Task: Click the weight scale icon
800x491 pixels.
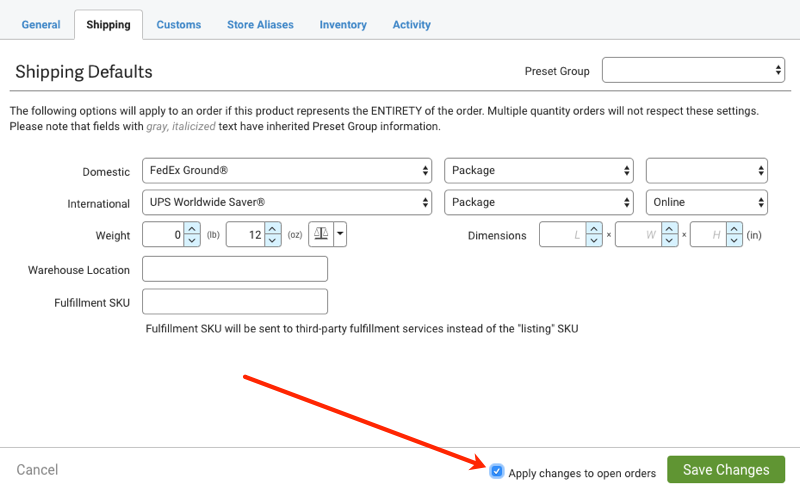Action: [321, 235]
